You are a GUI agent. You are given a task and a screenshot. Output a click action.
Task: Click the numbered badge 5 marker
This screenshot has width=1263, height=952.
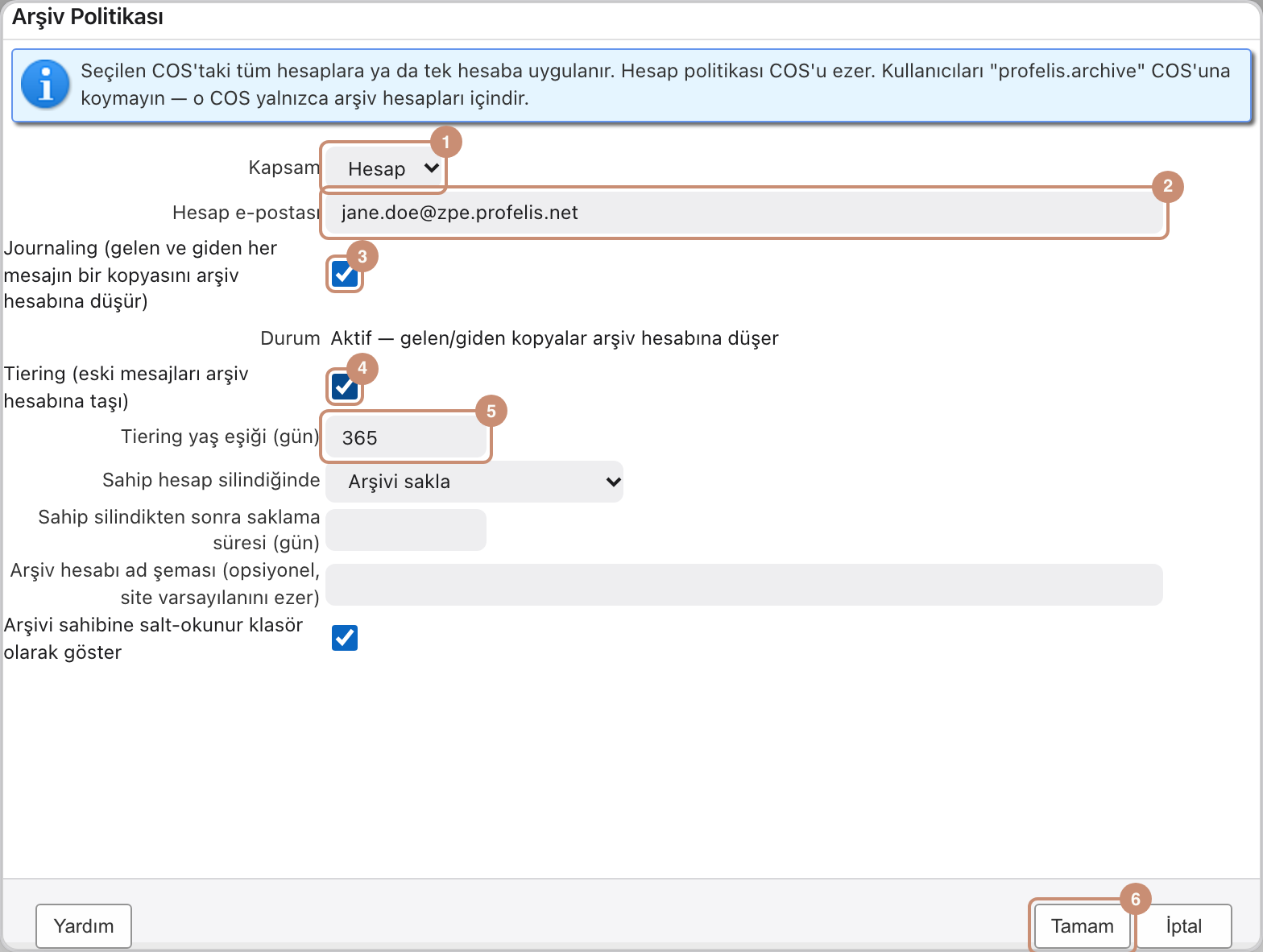pyautogui.click(x=491, y=411)
